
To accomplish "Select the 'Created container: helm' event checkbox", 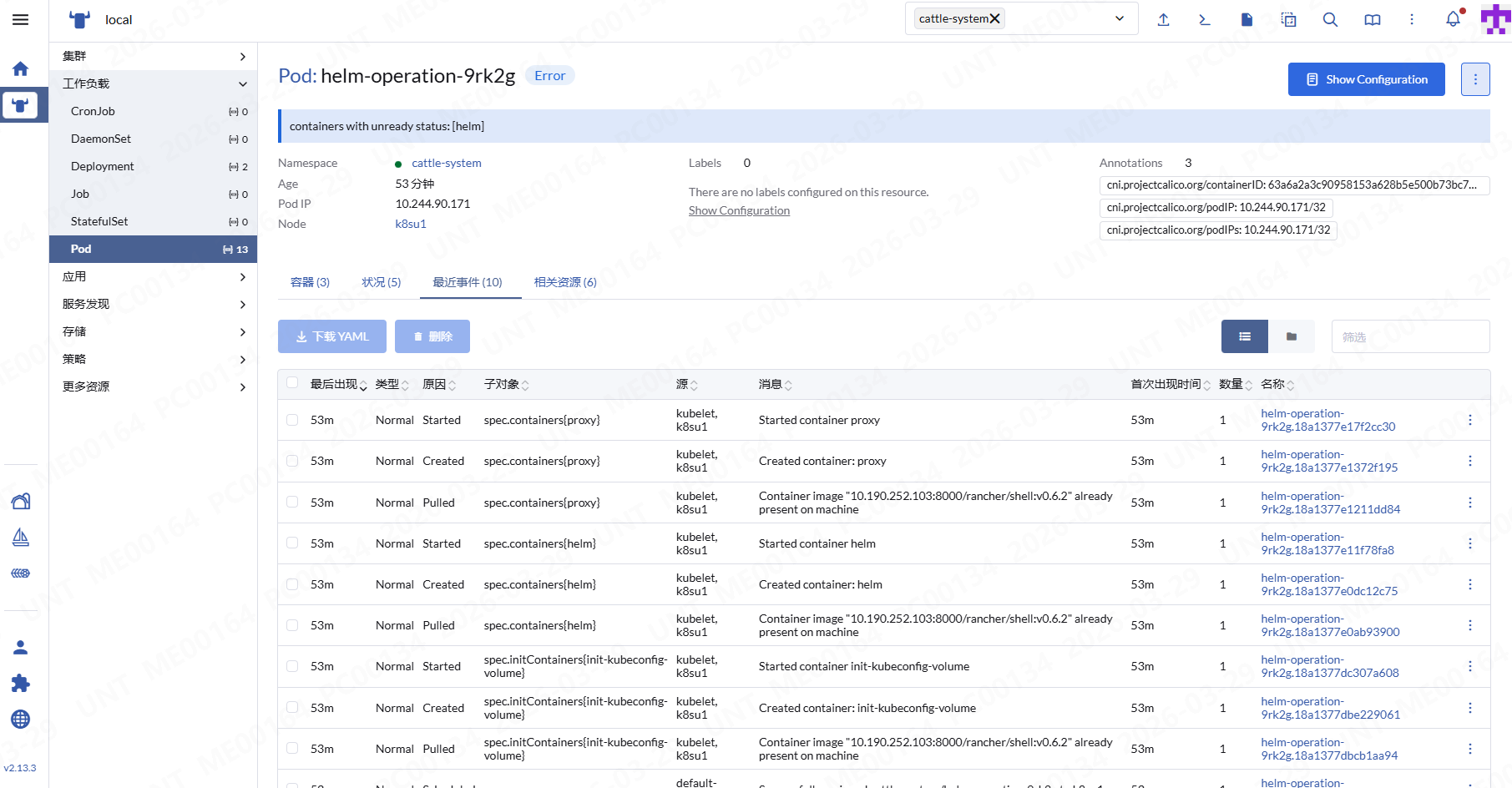I will click(292, 584).
